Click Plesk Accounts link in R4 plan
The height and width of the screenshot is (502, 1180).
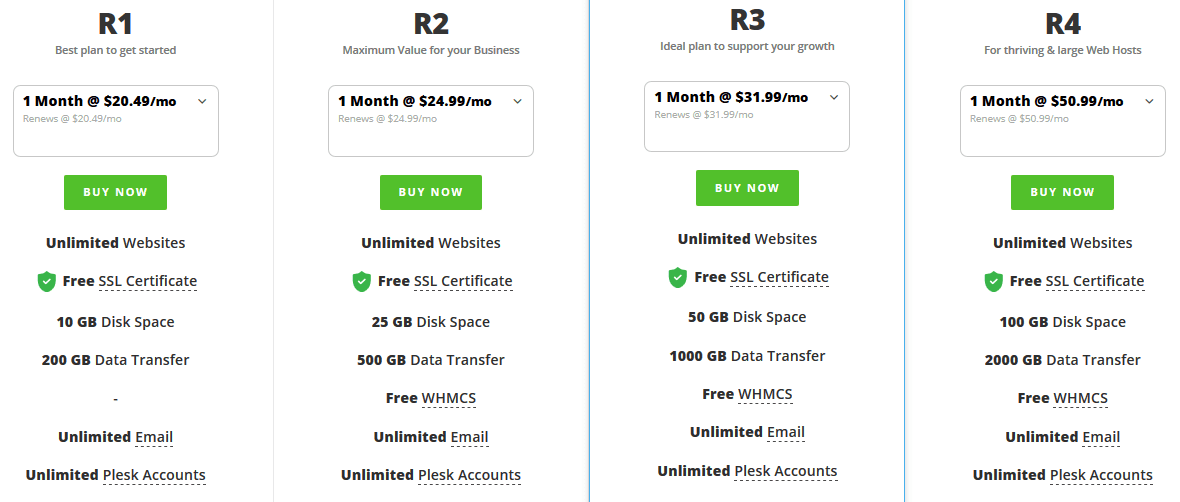point(1101,476)
